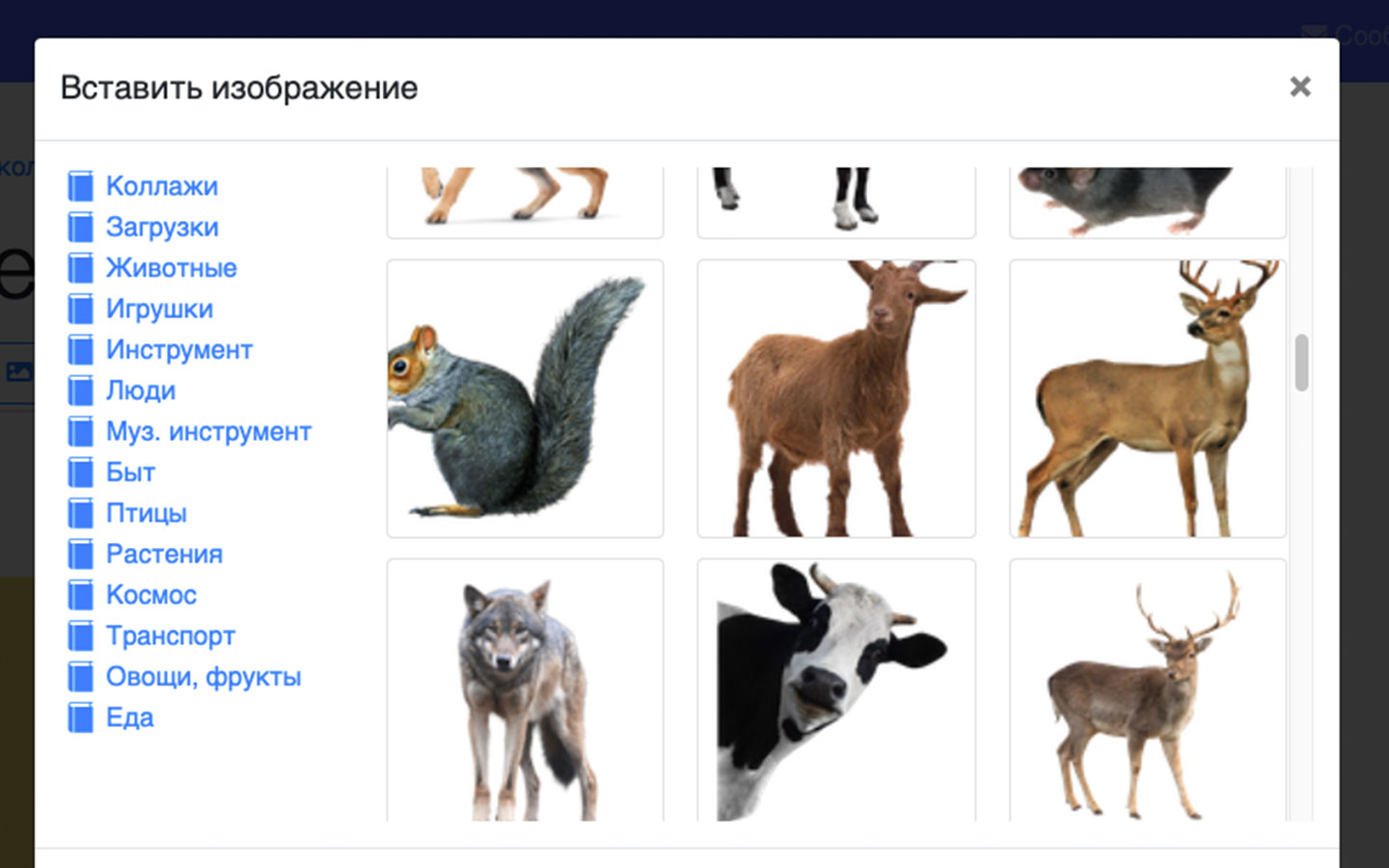1389x868 pixels.
Task: Open the Быт category
Action: pyautogui.click(x=130, y=473)
